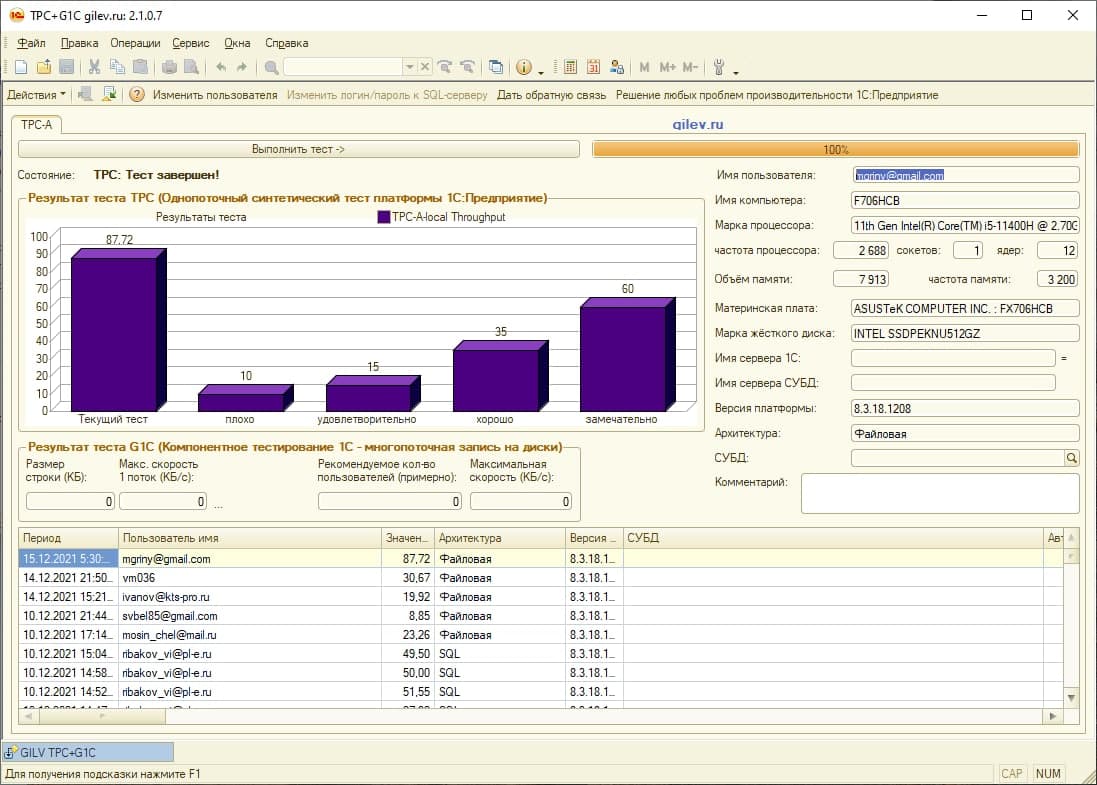Click the Find previous binoculars icon
Screen dimensions: 1097x785
467,67
